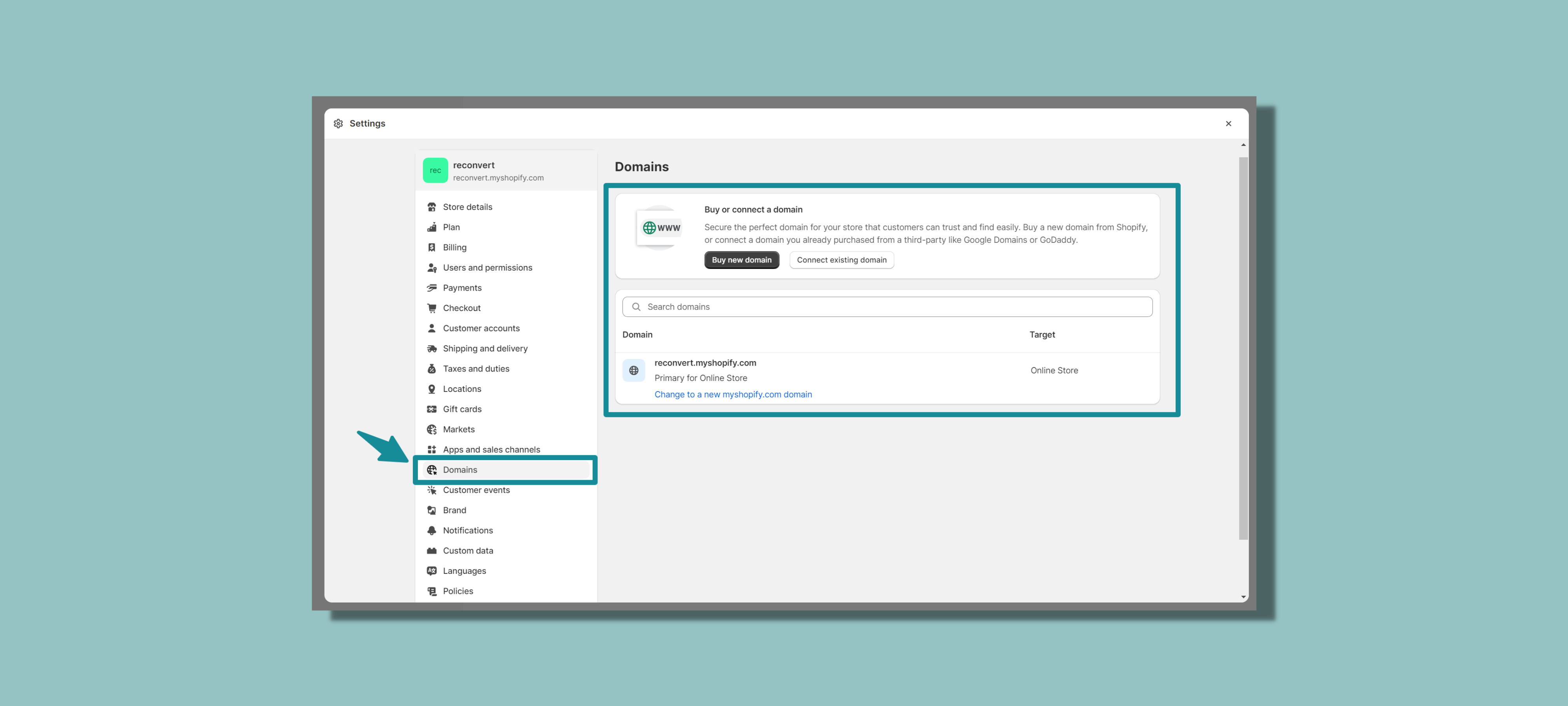Click the Shipping and delivery truck icon
The image size is (1568, 706).
click(x=432, y=348)
